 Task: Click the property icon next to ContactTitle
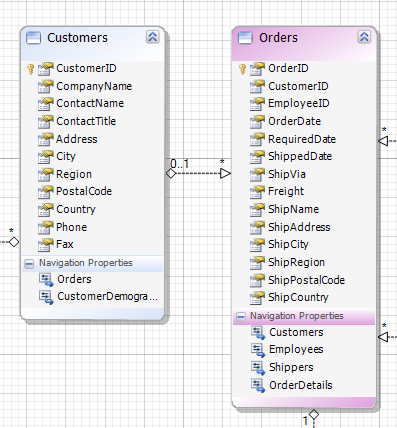click(x=45, y=122)
